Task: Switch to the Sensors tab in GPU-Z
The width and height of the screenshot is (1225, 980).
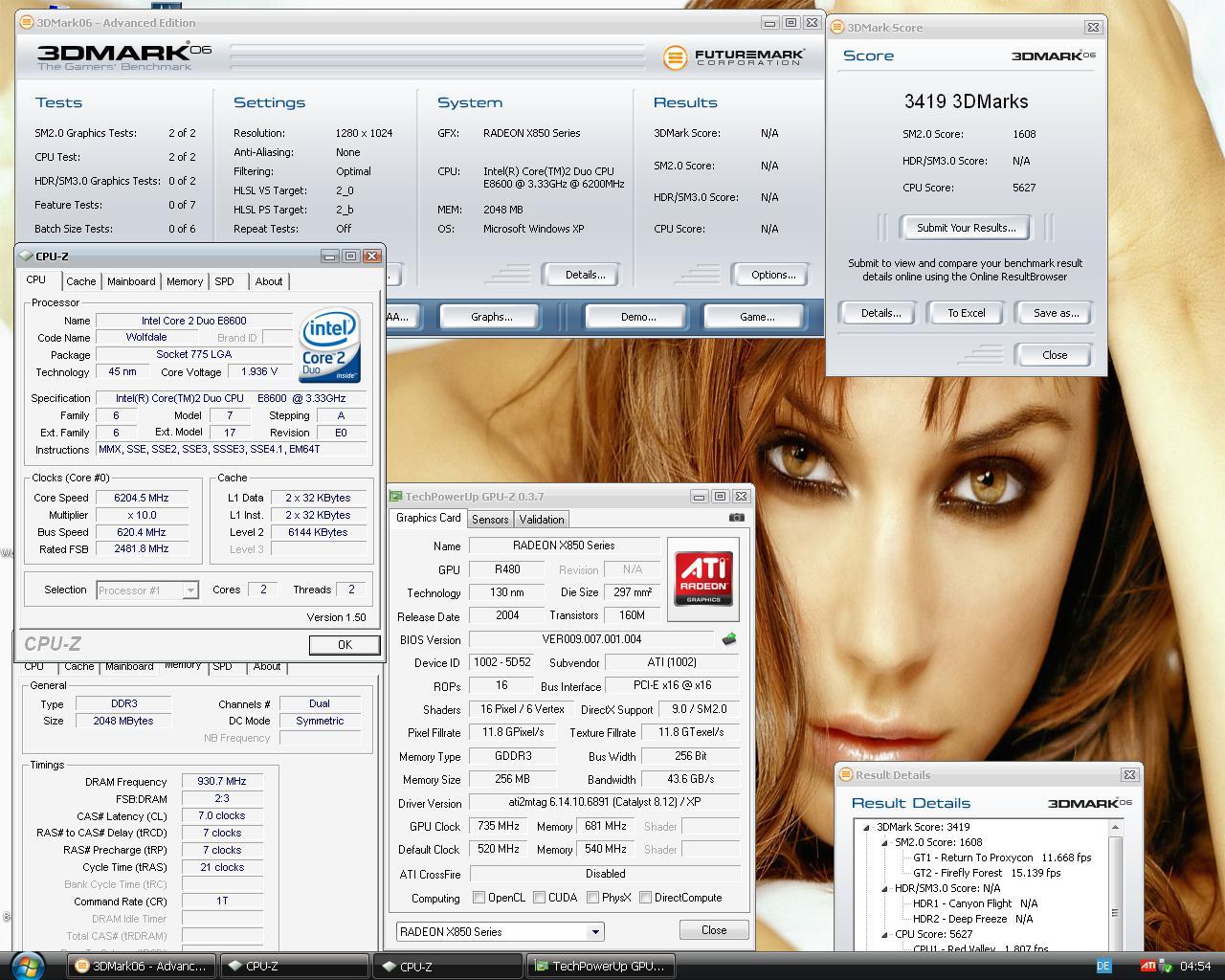Action: coord(490,520)
